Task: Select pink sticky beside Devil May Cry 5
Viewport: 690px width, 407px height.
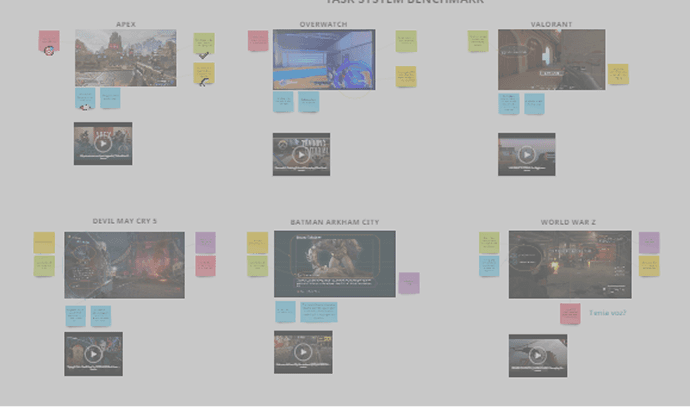Action: coord(206,266)
